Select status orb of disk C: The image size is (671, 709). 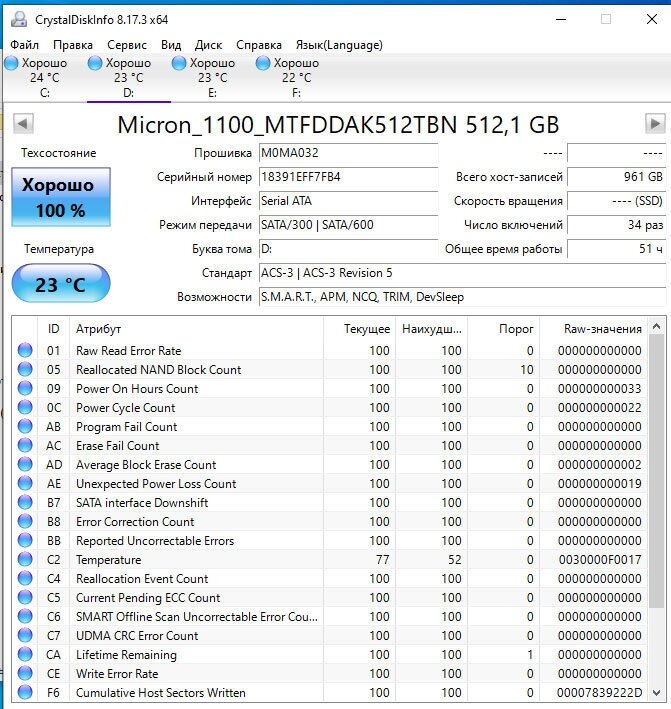click(11, 63)
